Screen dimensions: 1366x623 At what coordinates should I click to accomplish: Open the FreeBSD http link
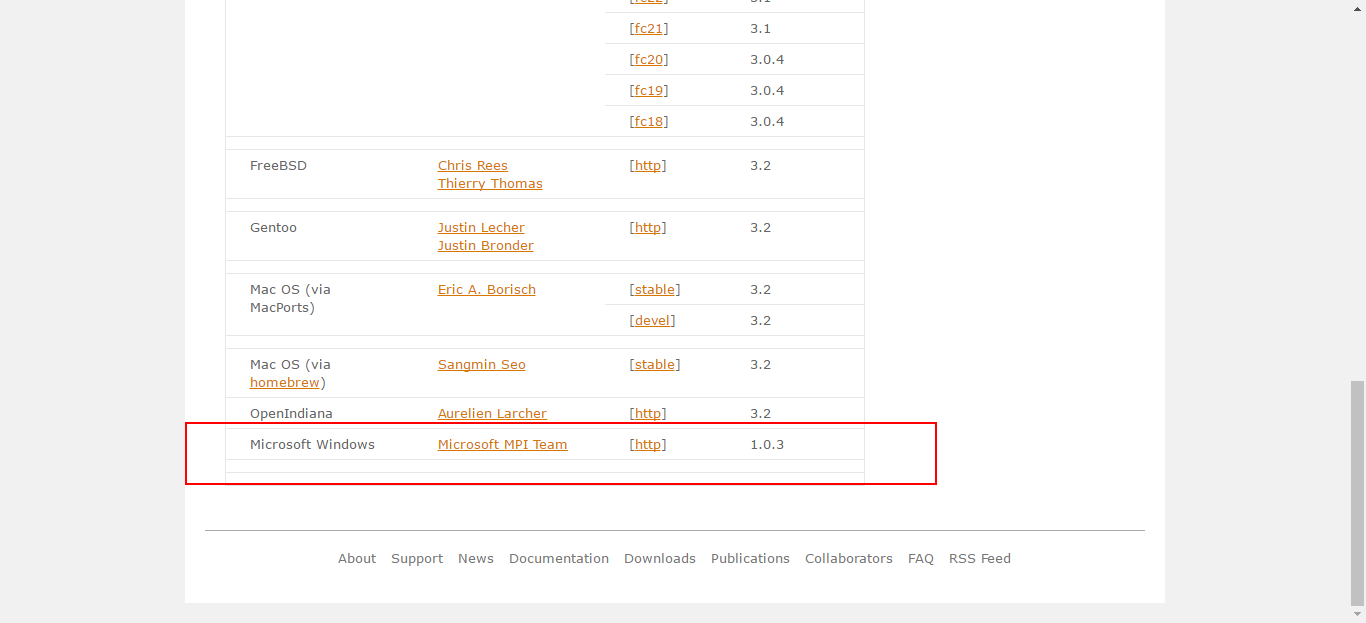(x=648, y=165)
